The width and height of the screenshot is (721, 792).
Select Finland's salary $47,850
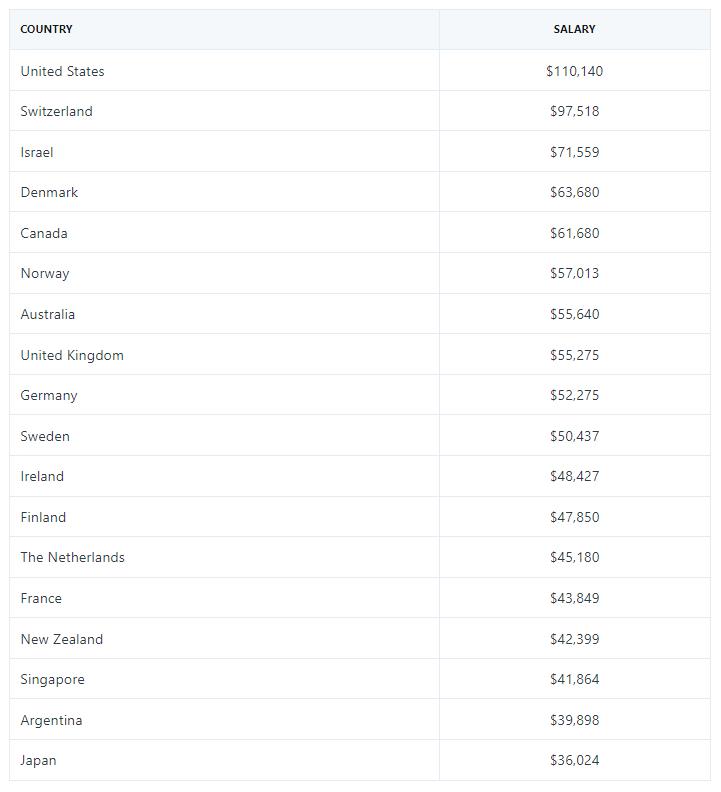coord(574,517)
